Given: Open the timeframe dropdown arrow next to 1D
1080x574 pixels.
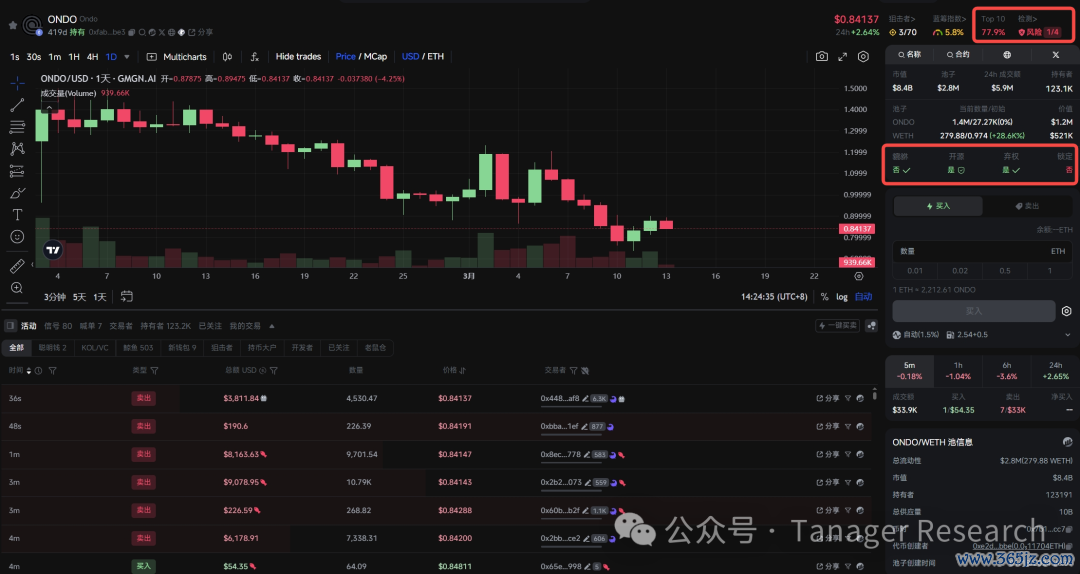Looking at the screenshot, I should coord(127,57).
